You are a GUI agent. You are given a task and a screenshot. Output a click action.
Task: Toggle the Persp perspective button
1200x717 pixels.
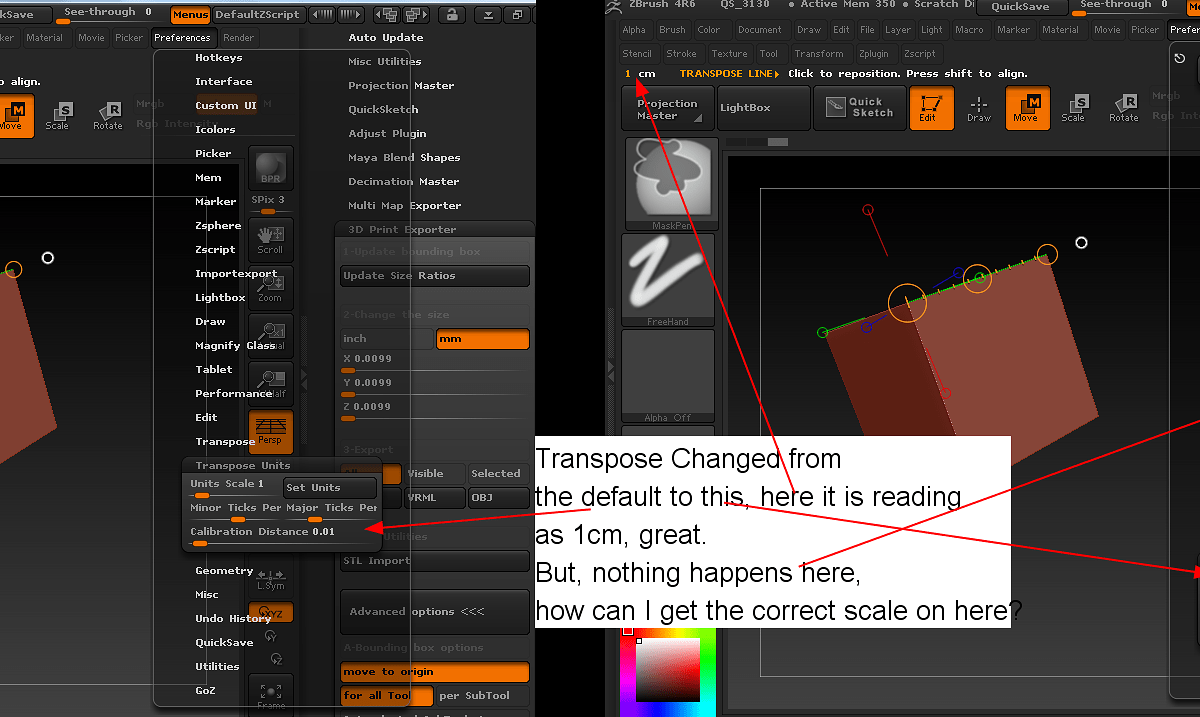[271, 431]
